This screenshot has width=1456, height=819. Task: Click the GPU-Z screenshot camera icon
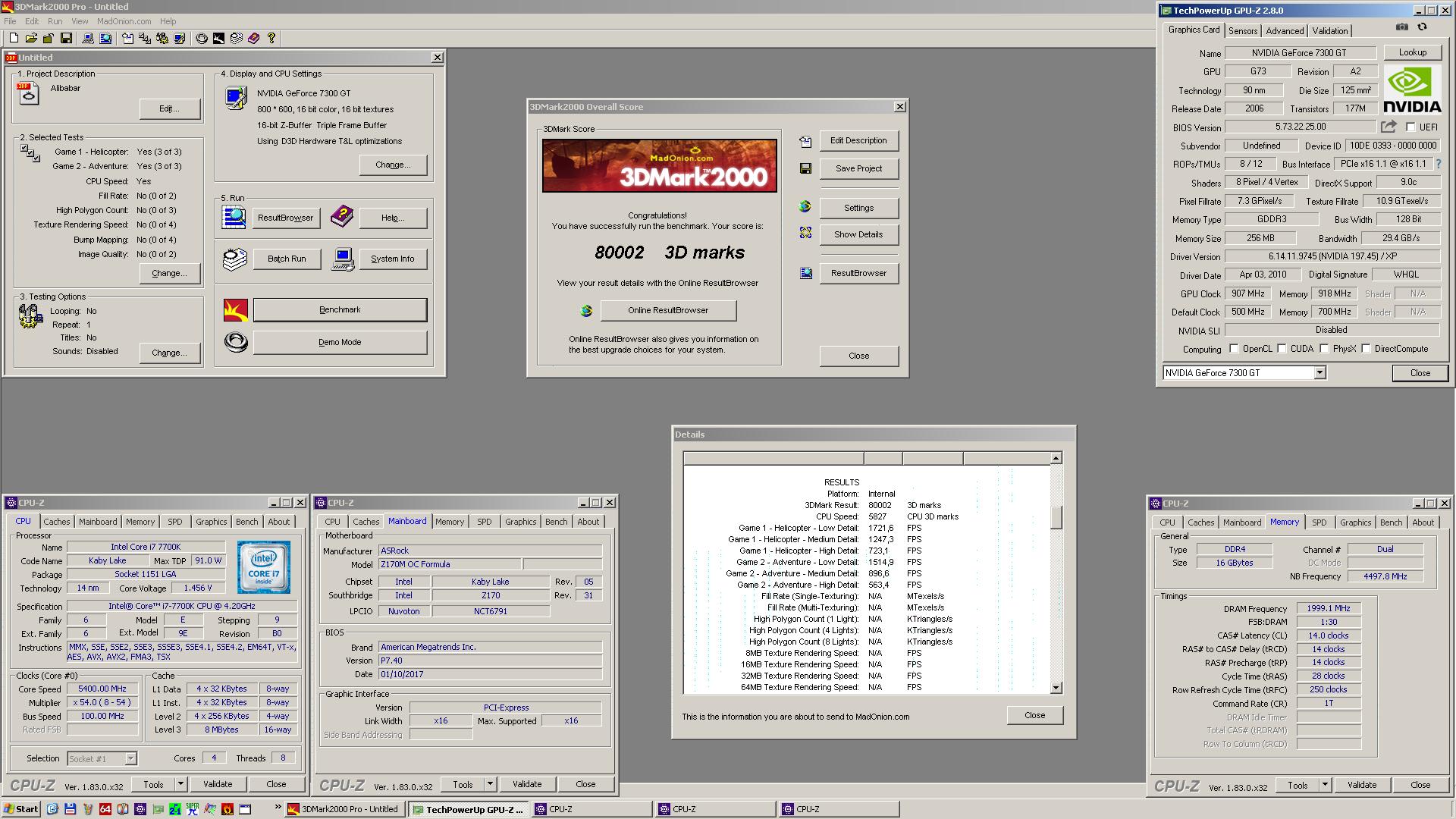1402,27
